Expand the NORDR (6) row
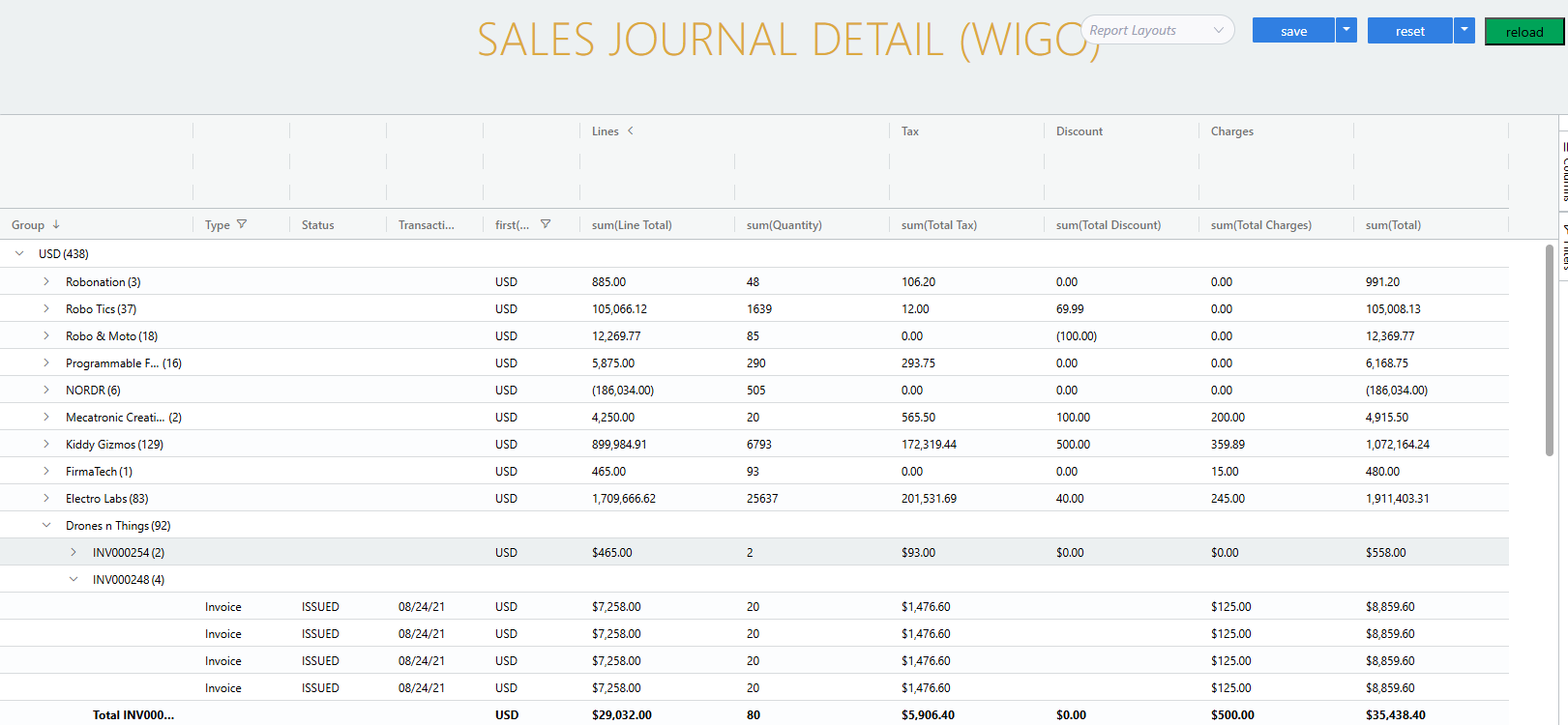The width and height of the screenshot is (1568, 725). point(46,390)
